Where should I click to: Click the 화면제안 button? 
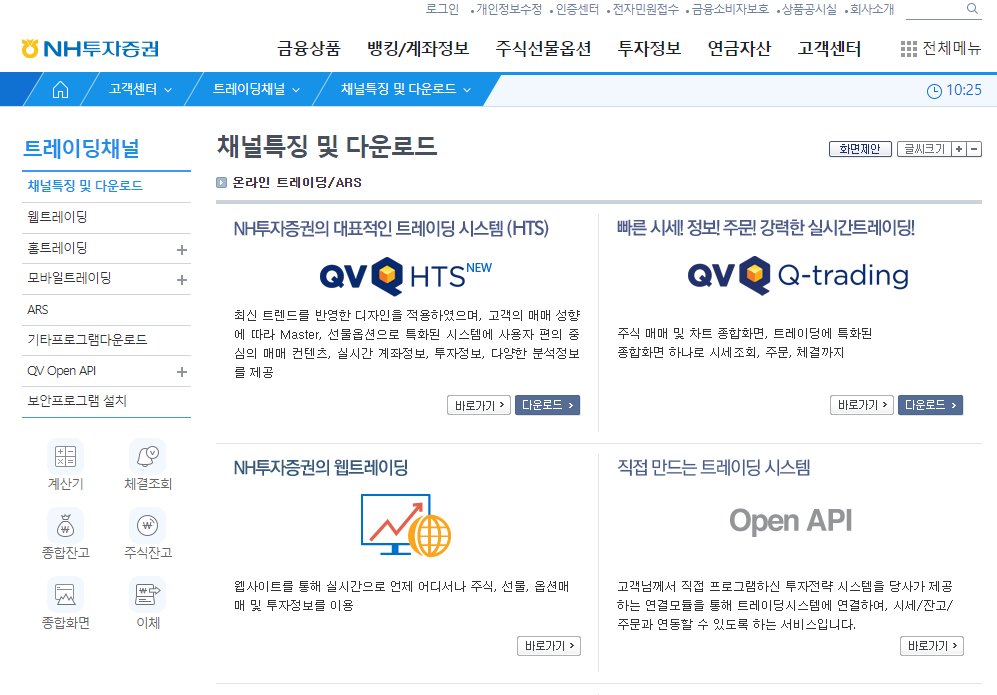tap(860, 149)
